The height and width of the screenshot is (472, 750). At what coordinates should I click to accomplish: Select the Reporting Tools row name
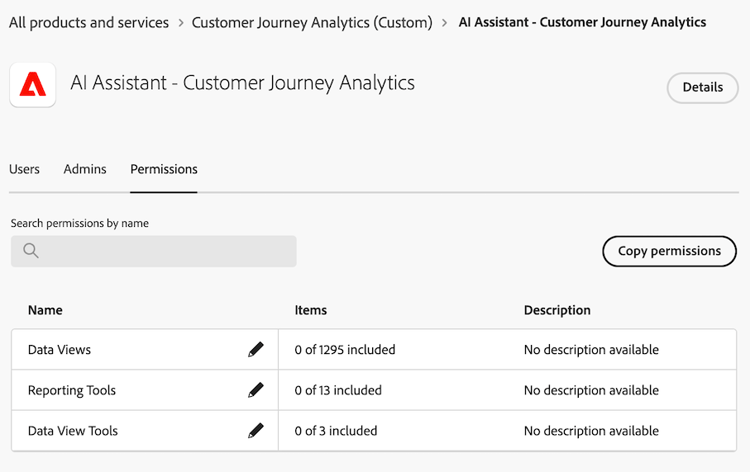pyautogui.click(x=72, y=390)
